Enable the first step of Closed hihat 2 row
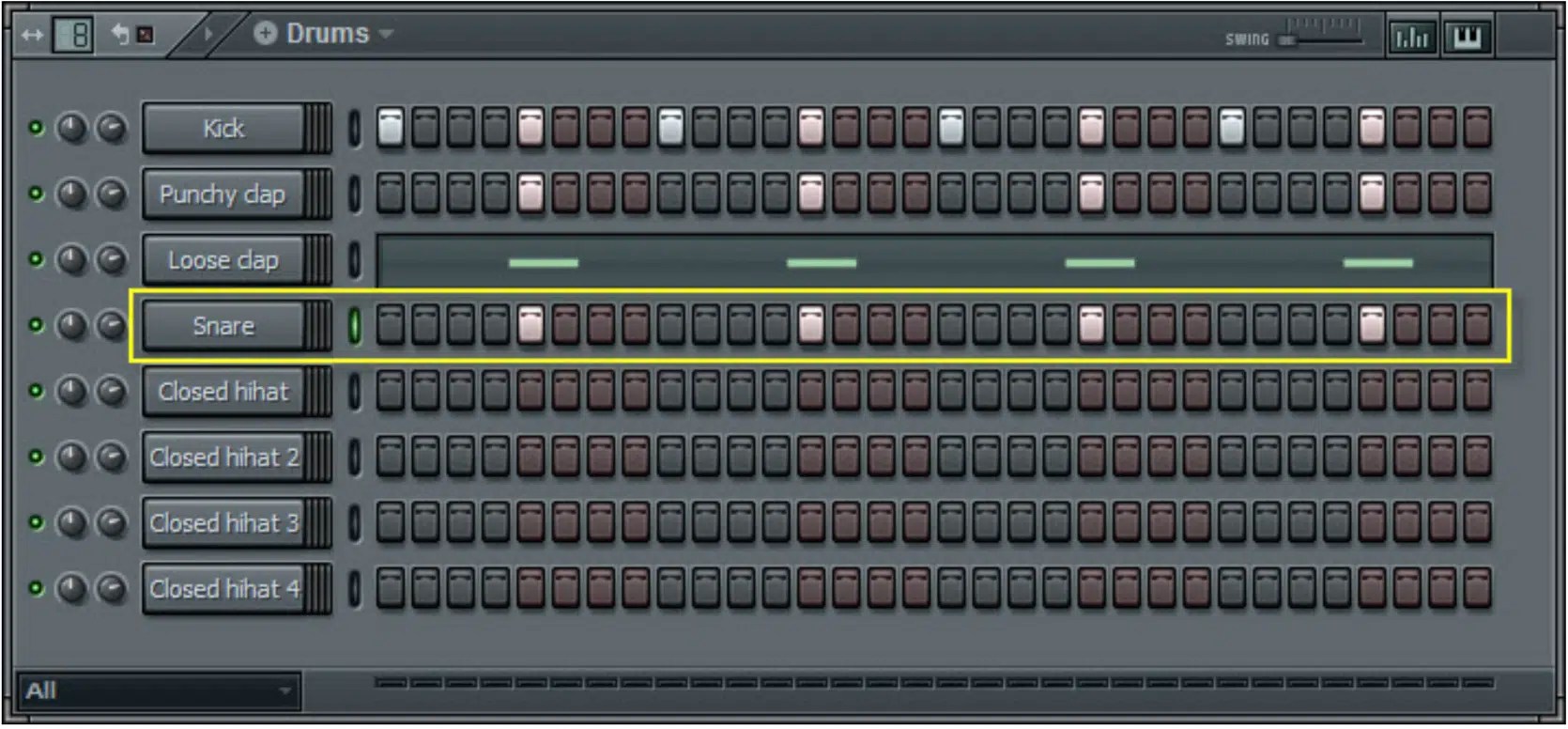Viewport: 1568px width, 729px height. click(391, 457)
